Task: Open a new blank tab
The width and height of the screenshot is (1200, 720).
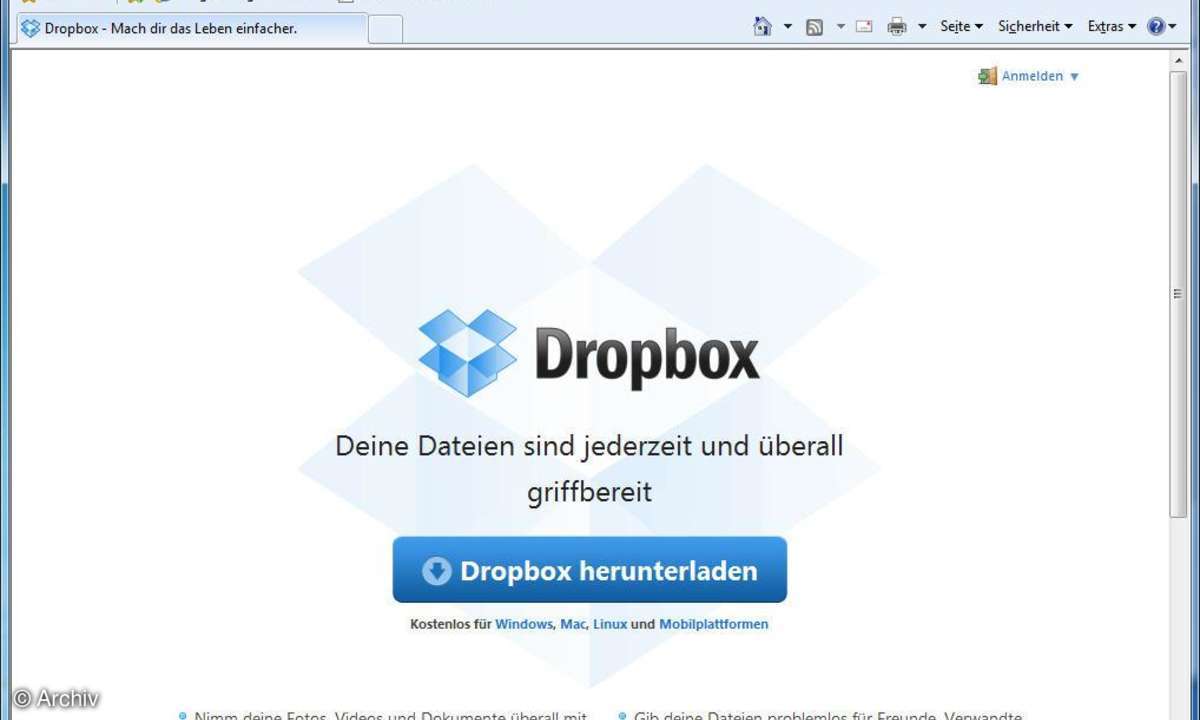Action: click(385, 29)
